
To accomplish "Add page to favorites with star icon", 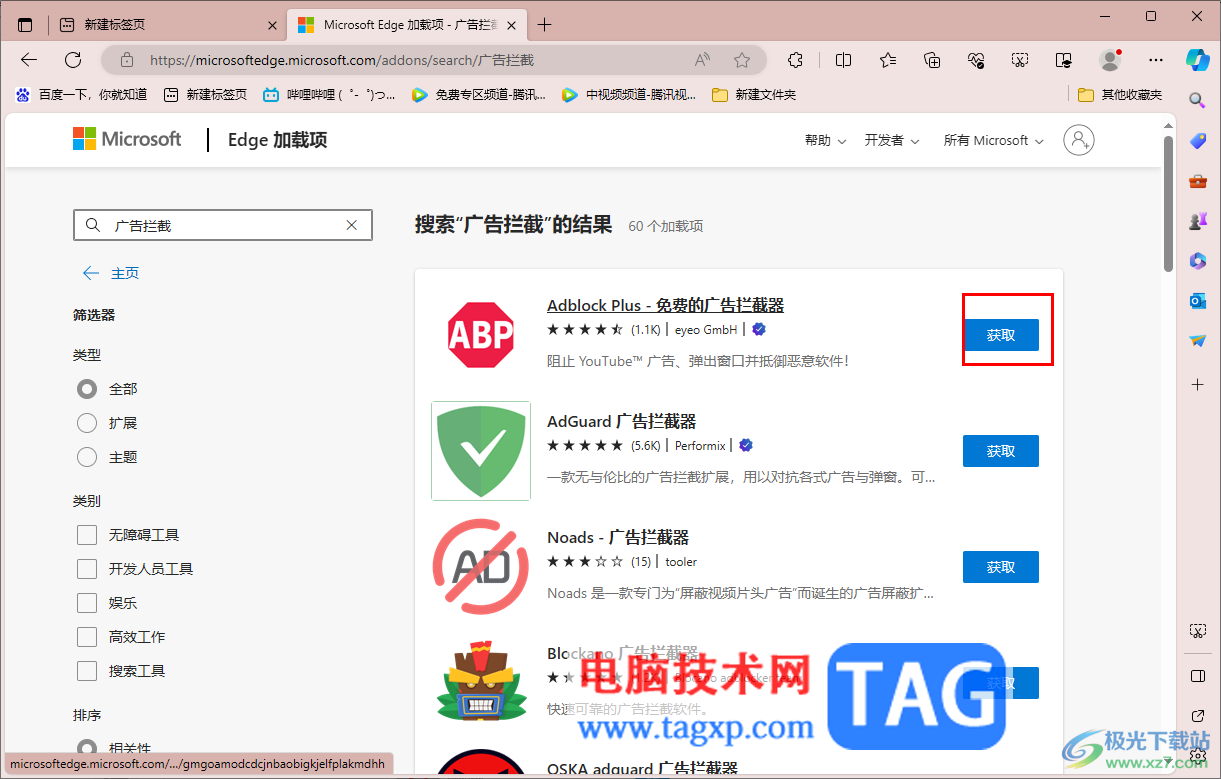I will (x=742, y=60).
